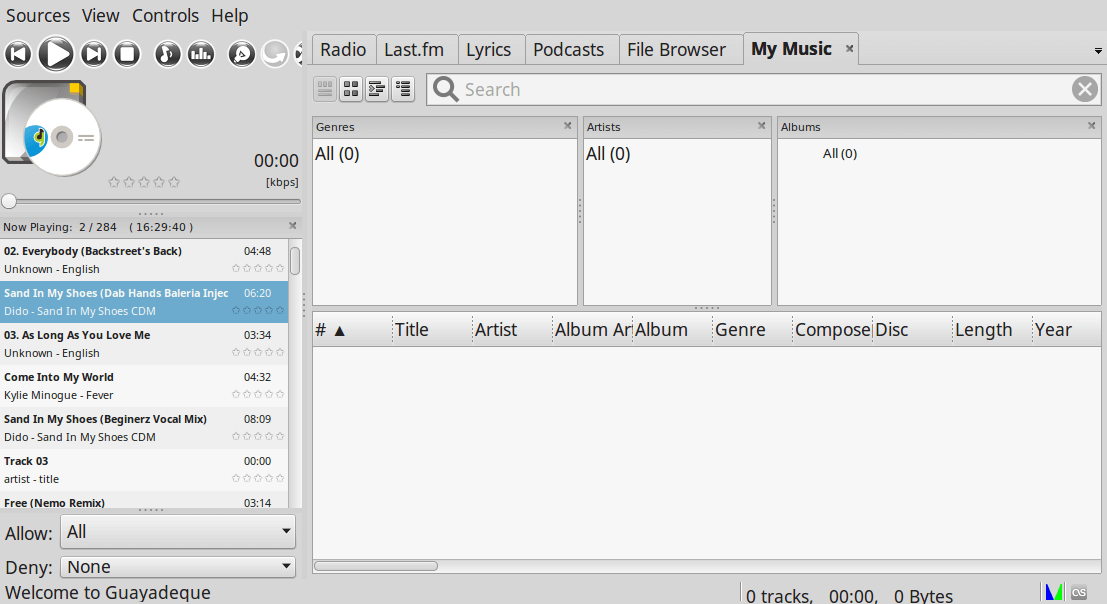The height and width of the screenshot is (604, 1107).
Task: Click the playback position slider handle
Action: (x=9, y=201)
